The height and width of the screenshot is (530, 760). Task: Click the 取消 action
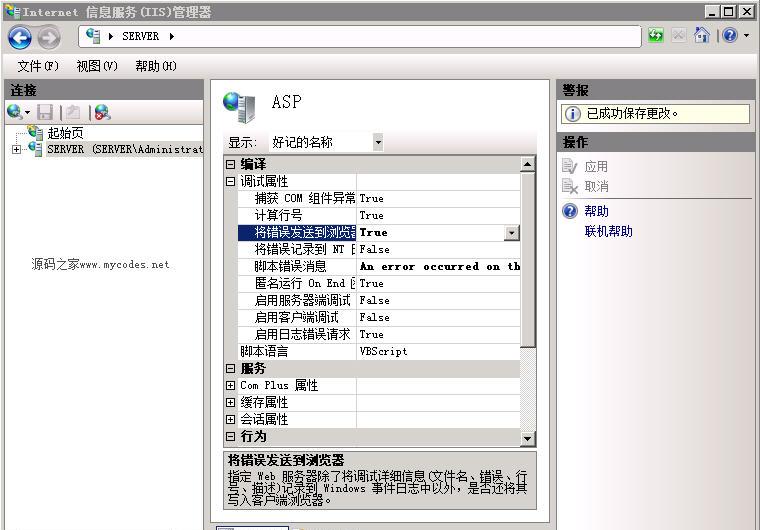pyautogui.click(x=596, y=186)
